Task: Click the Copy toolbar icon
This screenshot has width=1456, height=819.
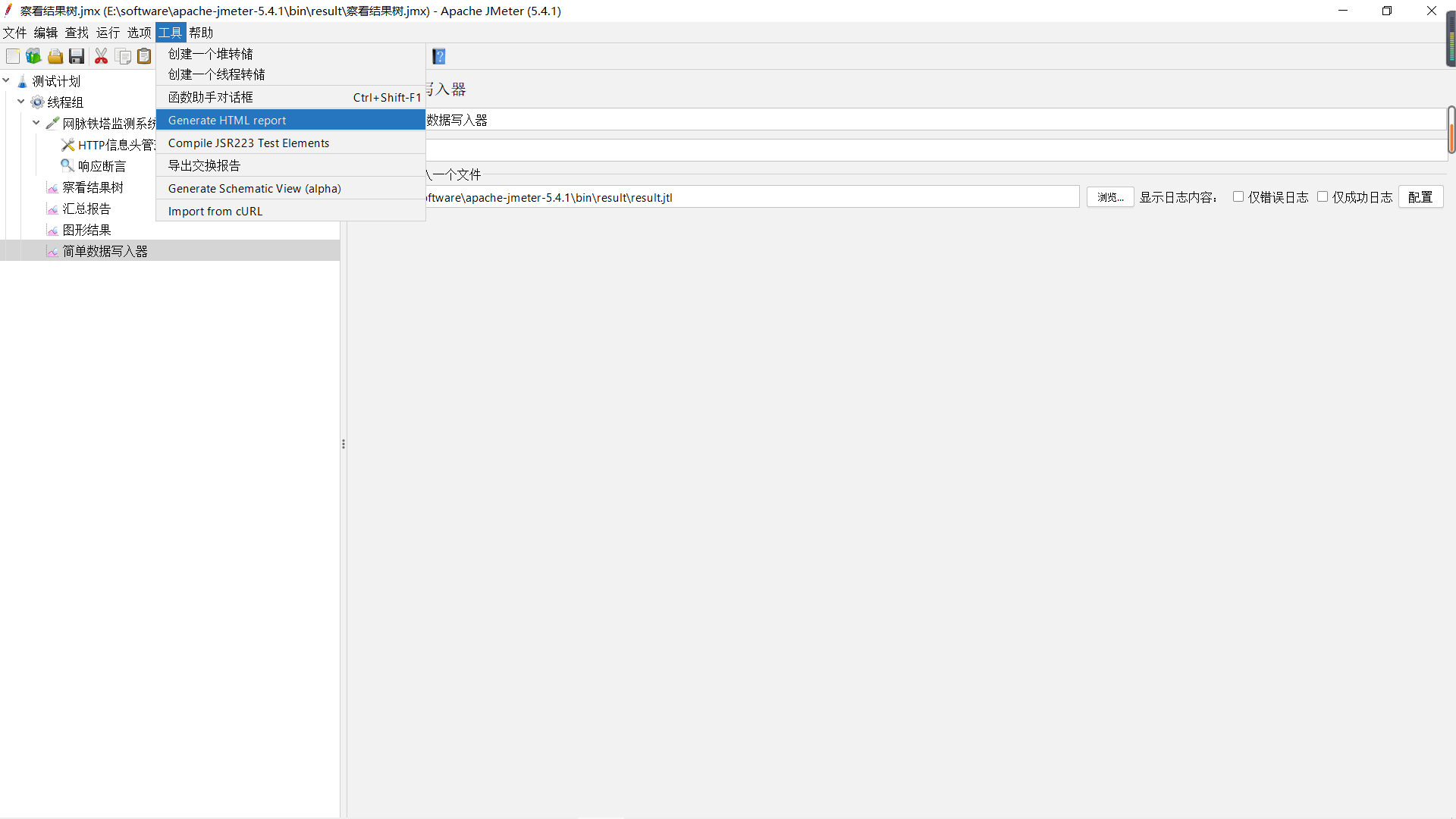Action: click(x=123, y=56)
